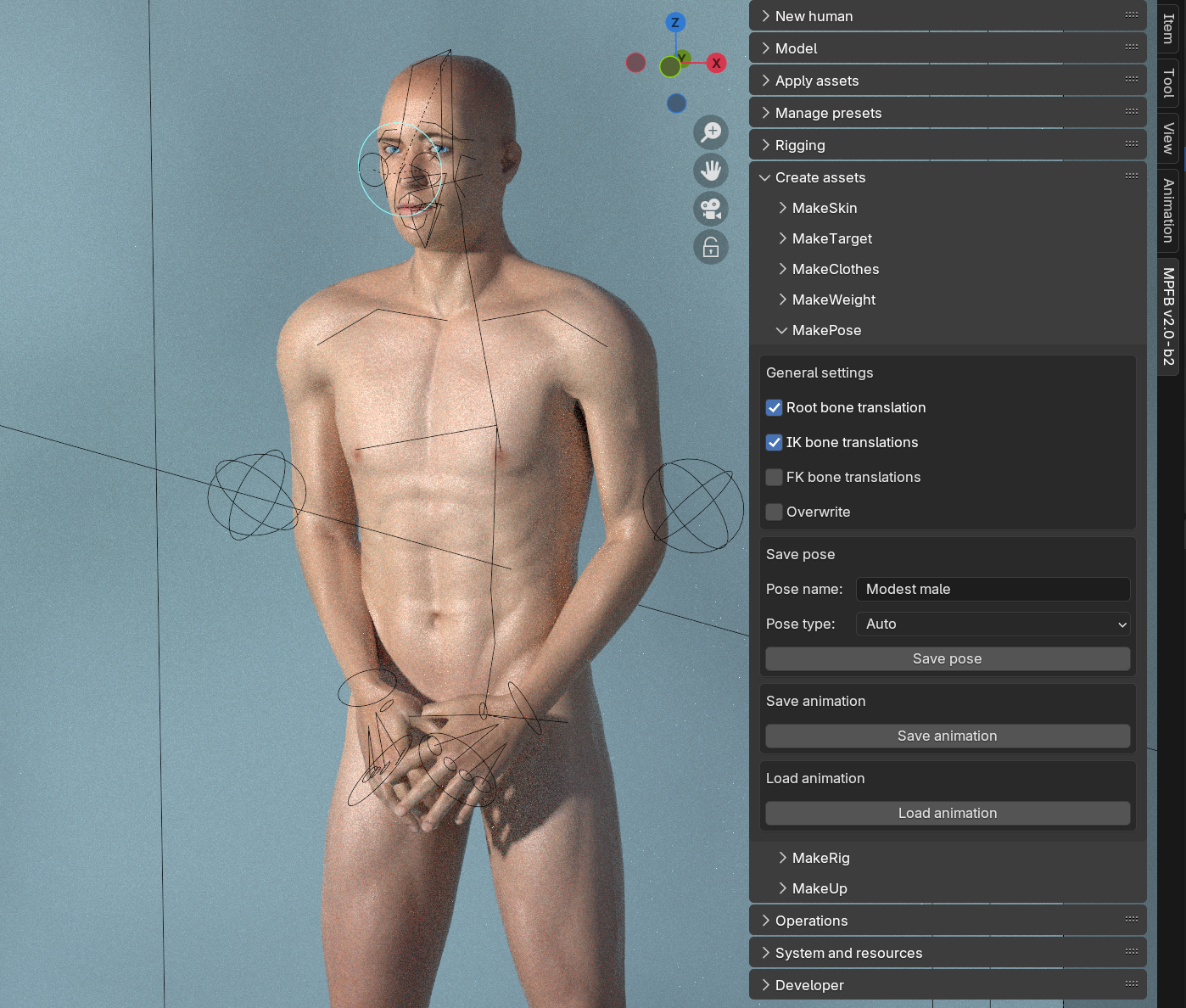Collapse the Create assets panel
Viewport: 1186px width, 1008px height.
948,177
